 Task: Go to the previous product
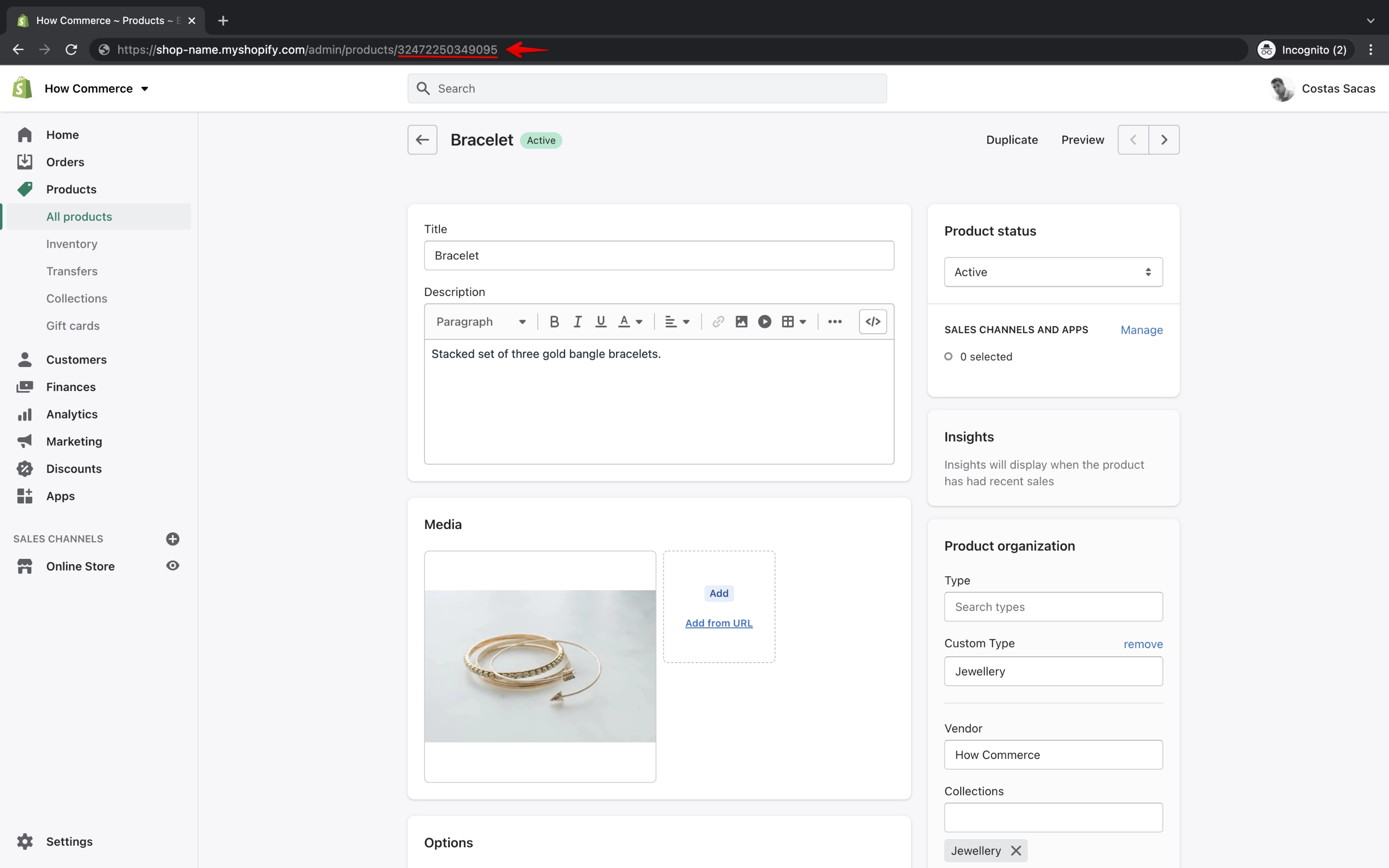pos(1133,139)
